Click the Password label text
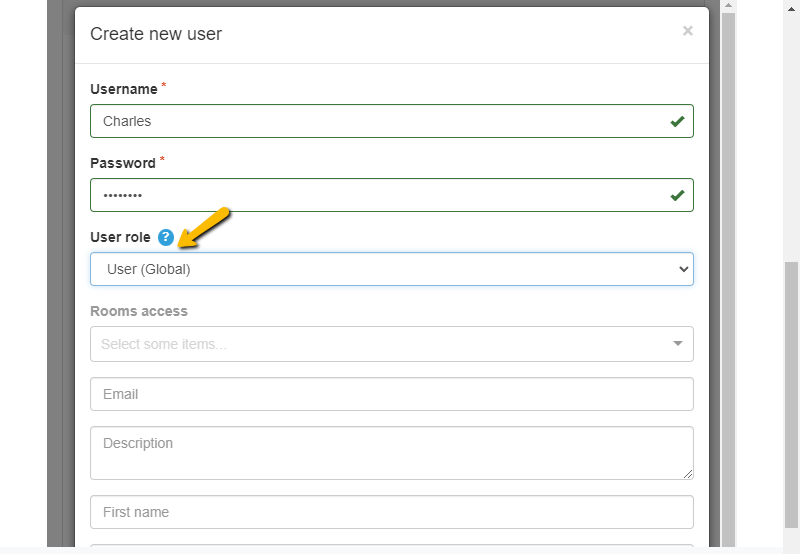 tap(122, 163)
